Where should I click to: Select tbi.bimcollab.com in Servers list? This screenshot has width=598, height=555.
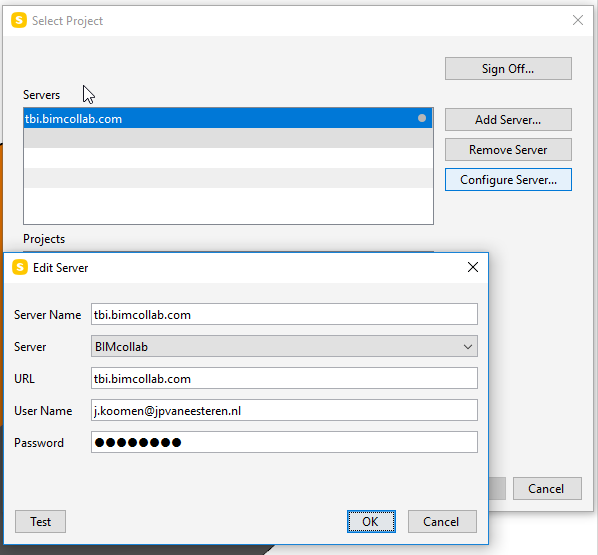[228, 118]
